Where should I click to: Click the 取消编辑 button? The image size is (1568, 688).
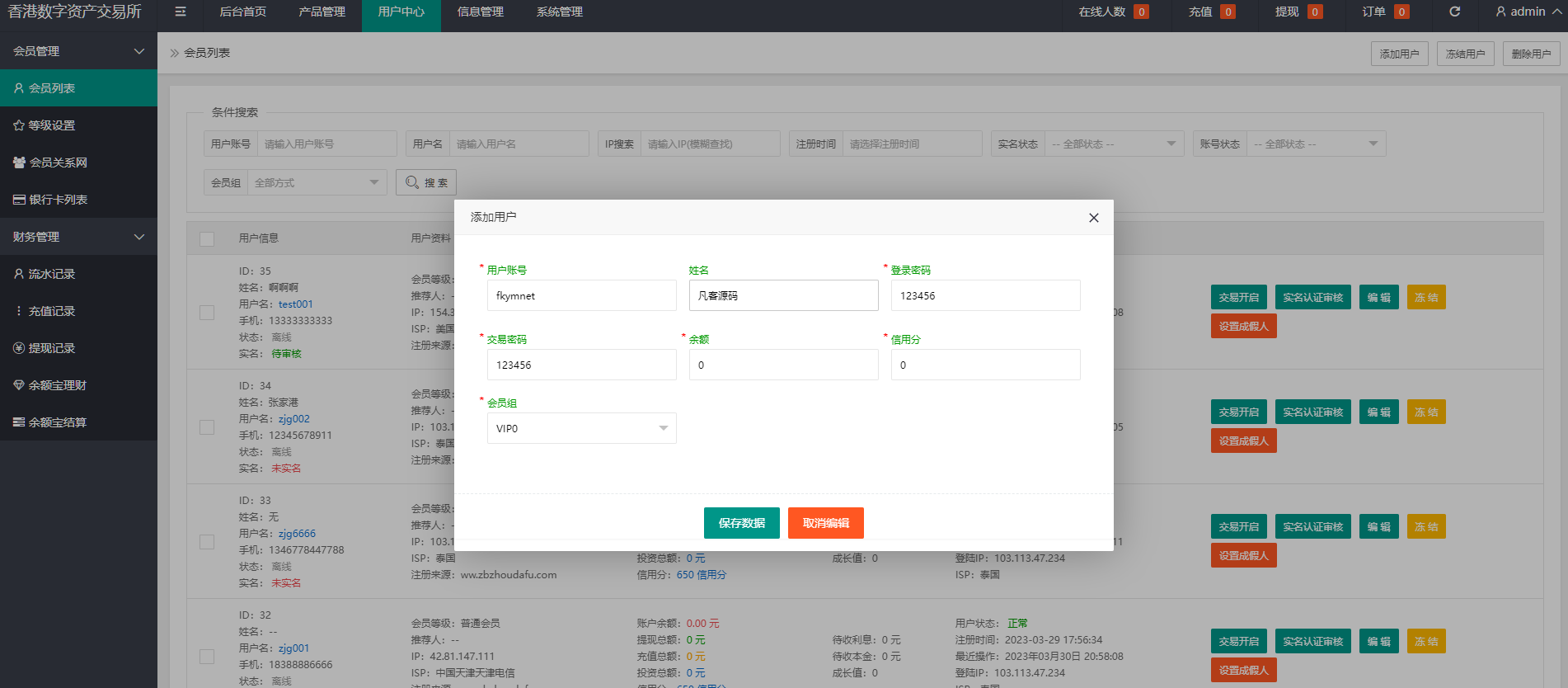point(825,523)
